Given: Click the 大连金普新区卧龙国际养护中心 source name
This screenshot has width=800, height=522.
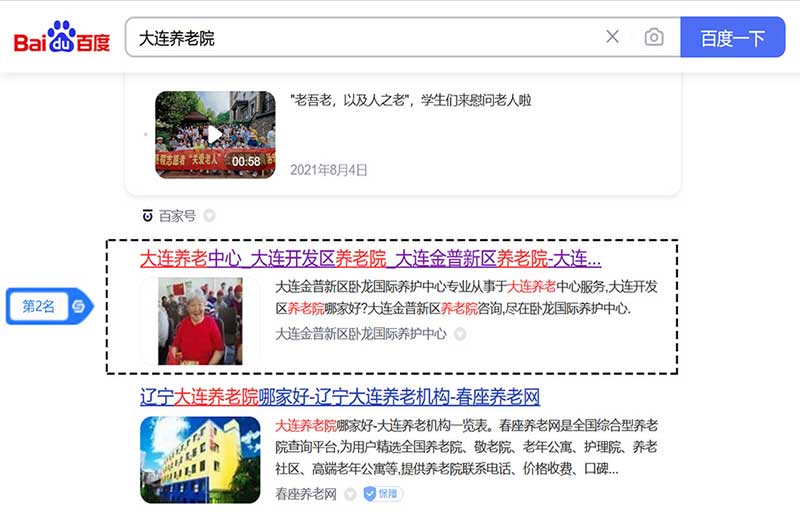Looking at the screenshot, I should 361,334.
